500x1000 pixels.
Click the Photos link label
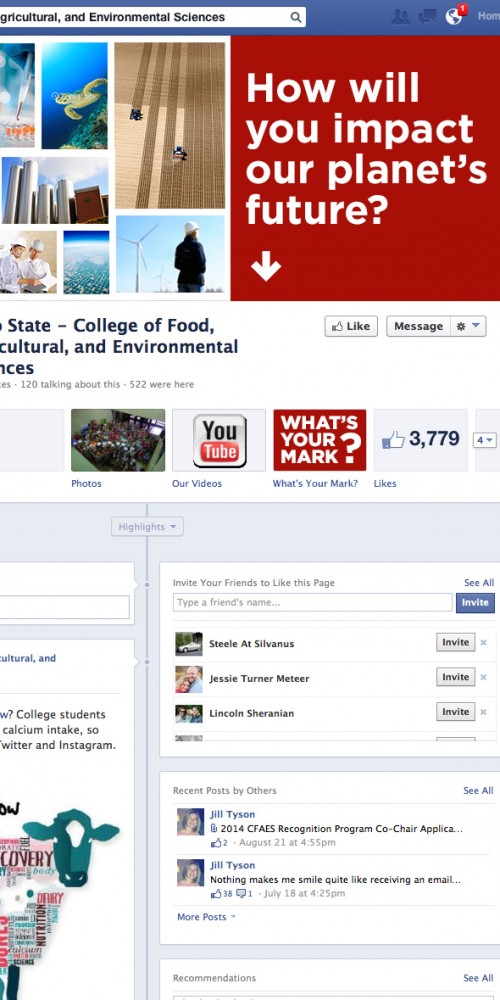(x=86, y=483)
